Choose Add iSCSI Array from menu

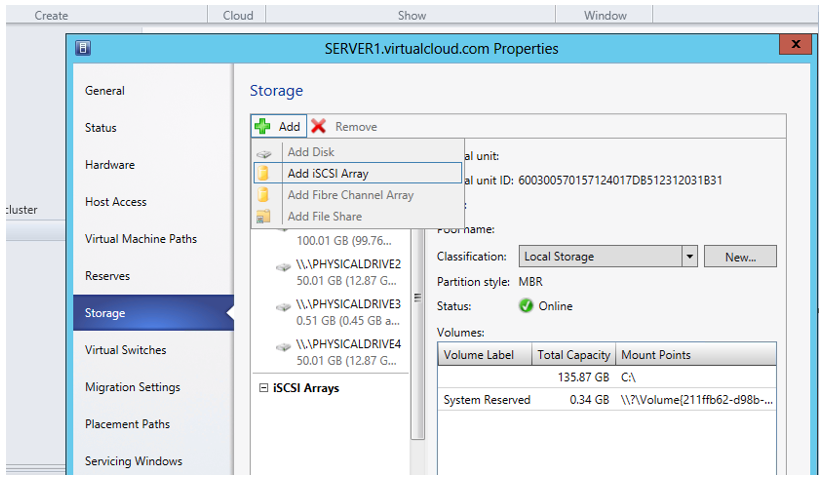coord(328,174)
